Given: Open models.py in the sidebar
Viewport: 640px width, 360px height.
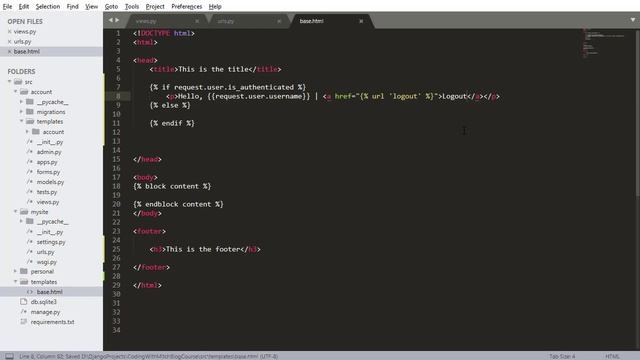Looking at the screenshot, I should [x=50, y=182].
